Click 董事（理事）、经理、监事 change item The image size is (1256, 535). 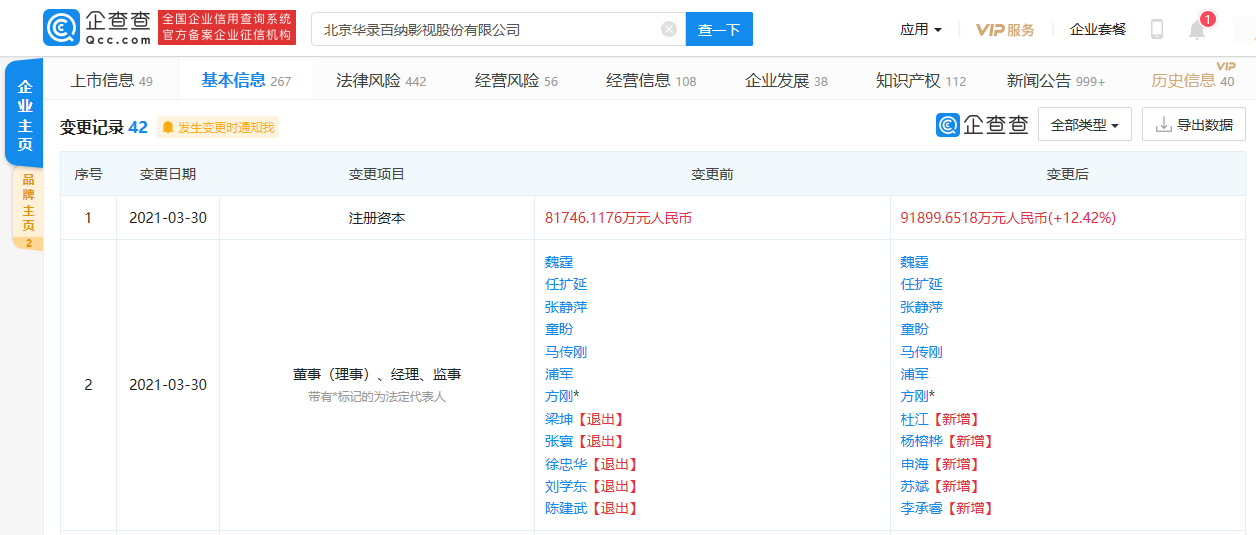[x=377, y=375]
